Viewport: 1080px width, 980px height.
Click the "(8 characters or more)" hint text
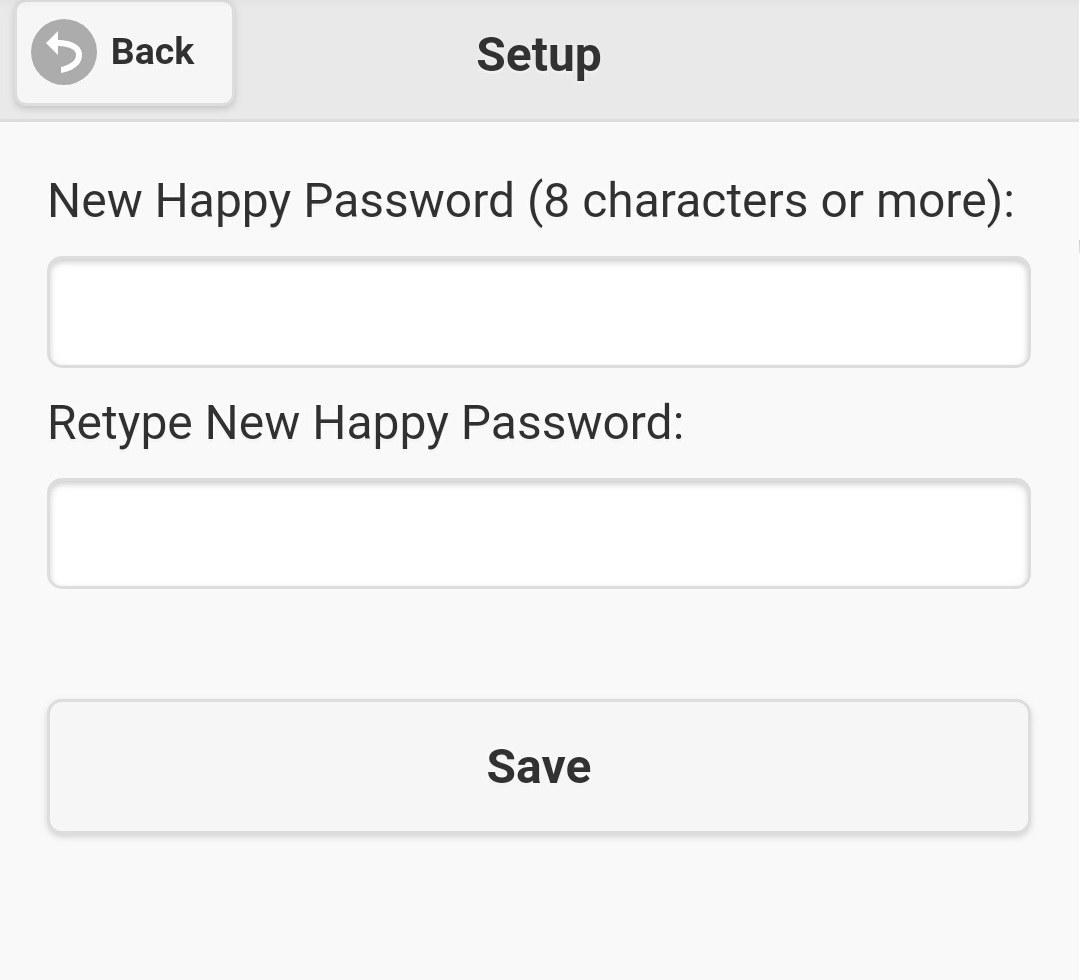coord(770,201)
